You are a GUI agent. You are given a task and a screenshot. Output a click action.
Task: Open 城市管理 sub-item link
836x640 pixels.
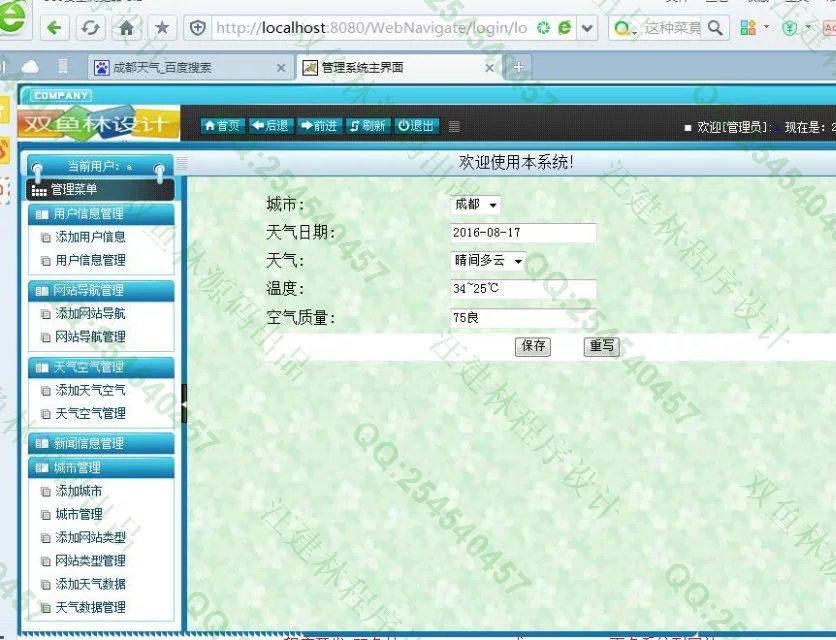point(78,514)
